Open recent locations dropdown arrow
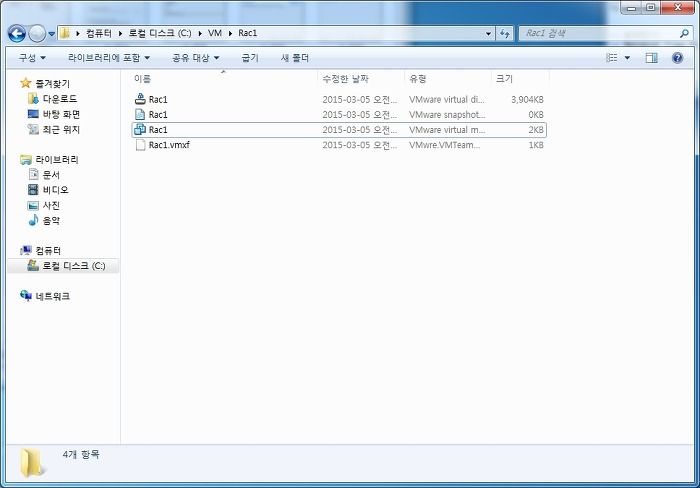 point(51,34)
